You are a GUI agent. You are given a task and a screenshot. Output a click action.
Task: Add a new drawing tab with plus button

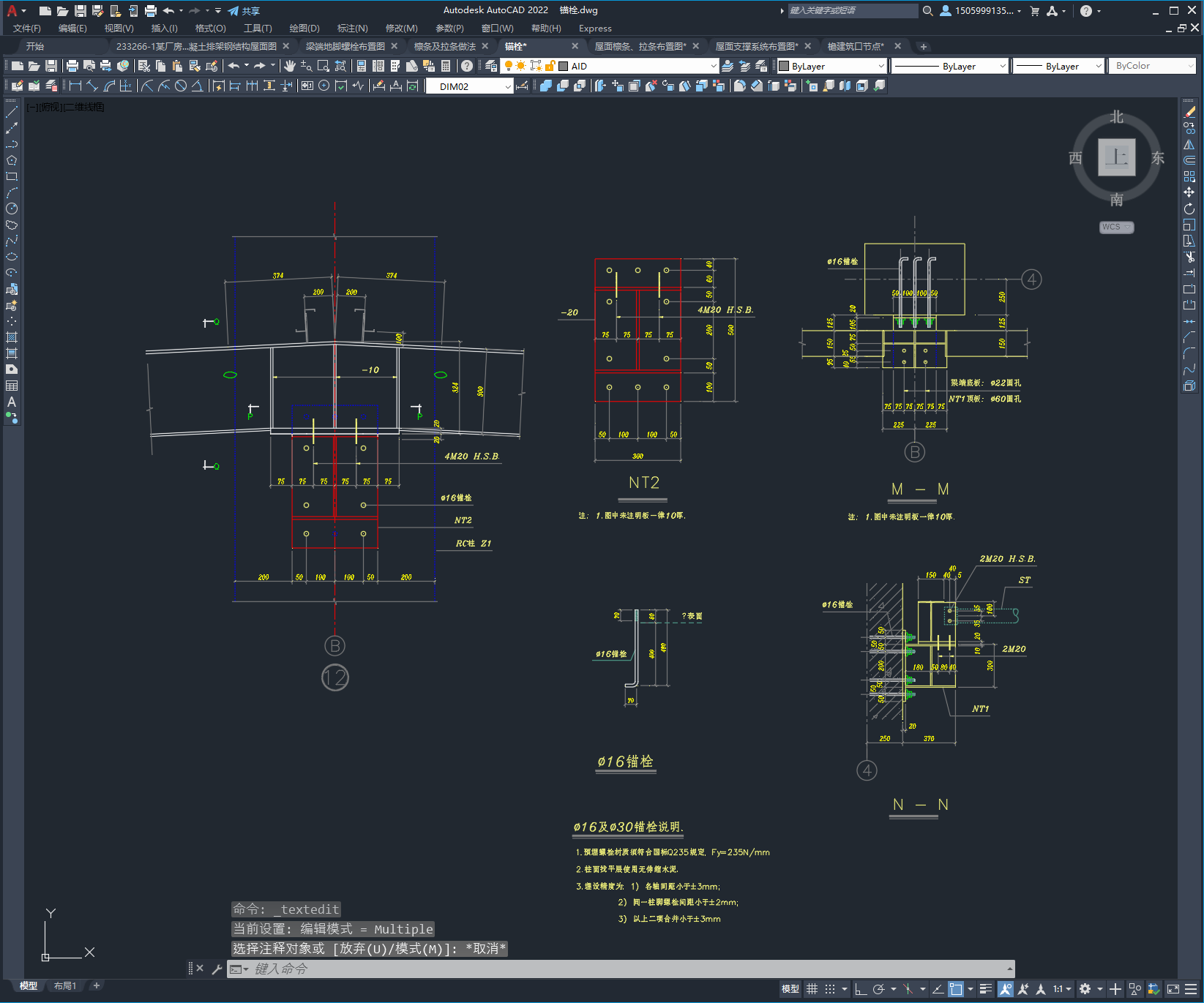(924, 46)
